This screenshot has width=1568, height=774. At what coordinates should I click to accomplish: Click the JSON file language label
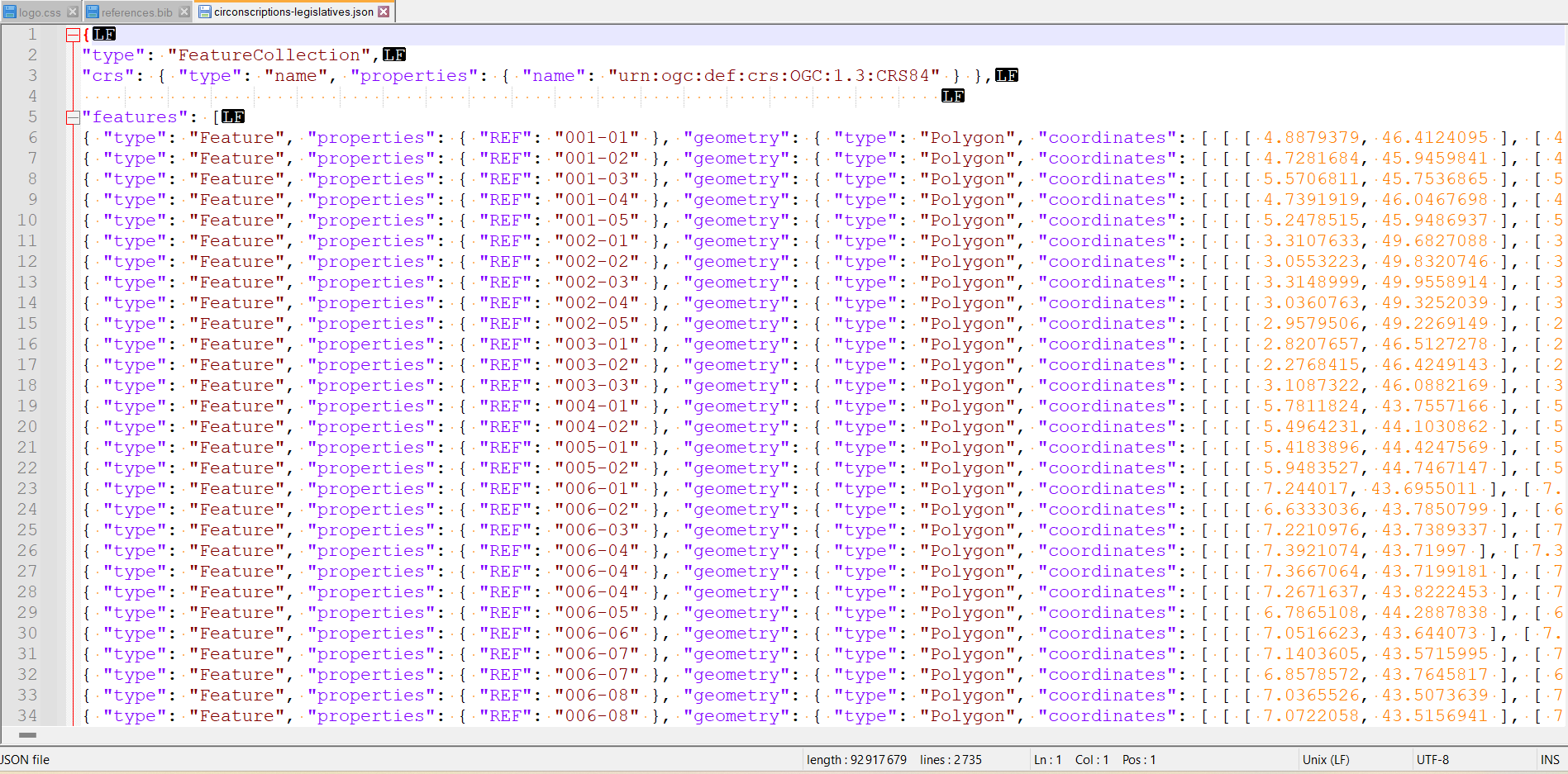click(x=26, y=760)
